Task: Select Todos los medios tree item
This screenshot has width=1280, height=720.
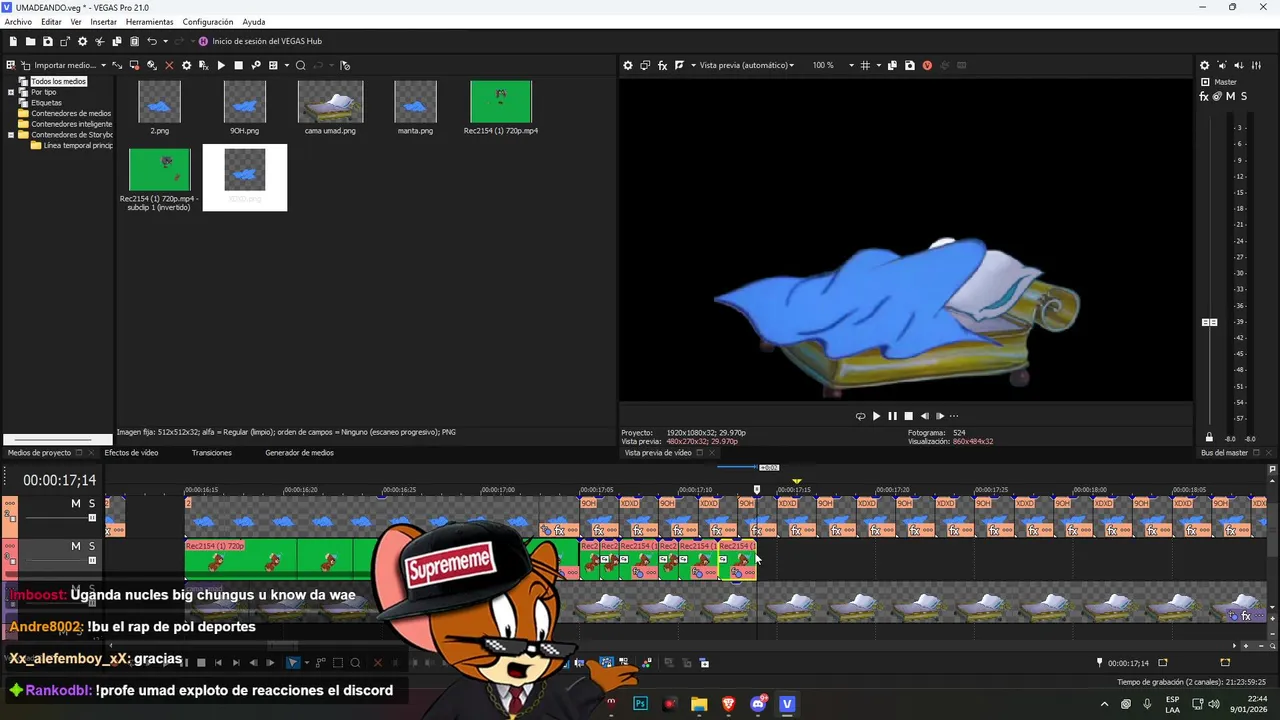Action: pyautogui.click(x=58, y=81)
